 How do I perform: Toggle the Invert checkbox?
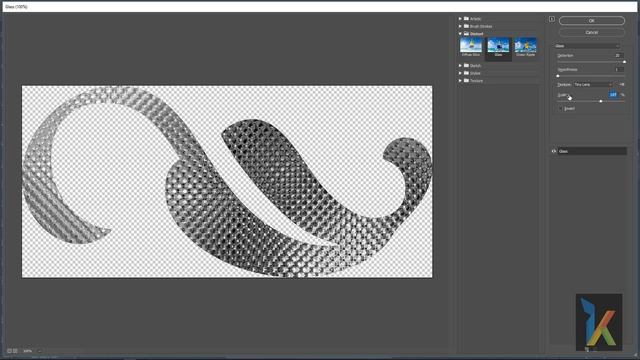(x=560, y=109)
